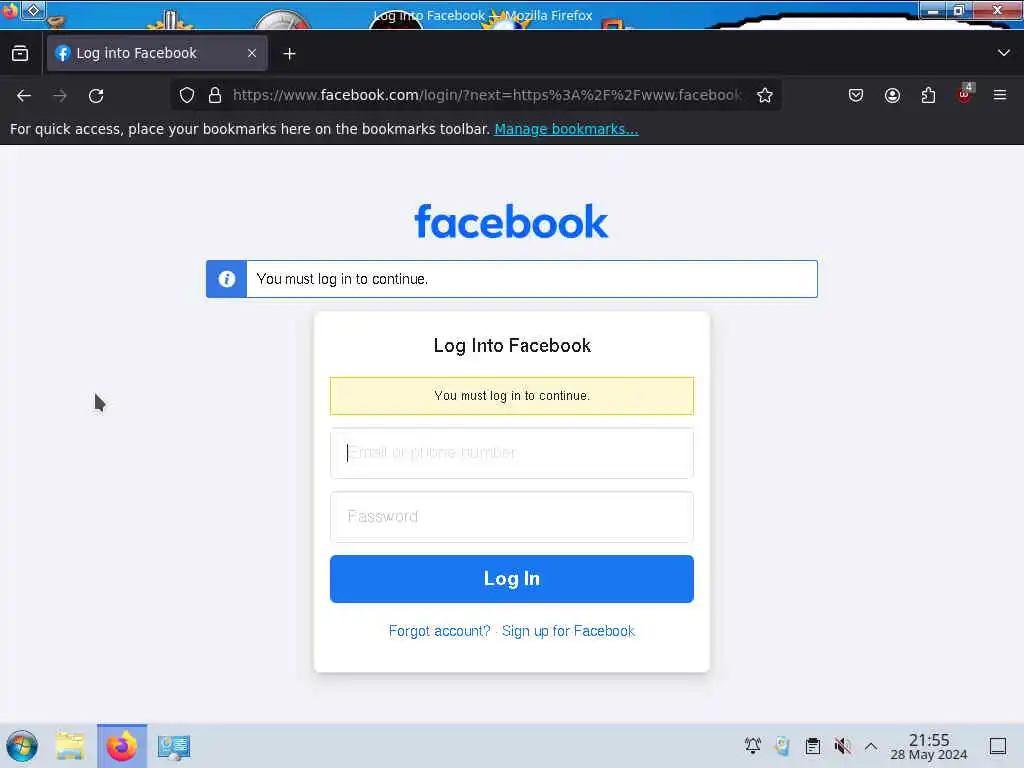Open the red uBlock extension icon
Screen dimensions: 1024x768
[x=965, y=95]
